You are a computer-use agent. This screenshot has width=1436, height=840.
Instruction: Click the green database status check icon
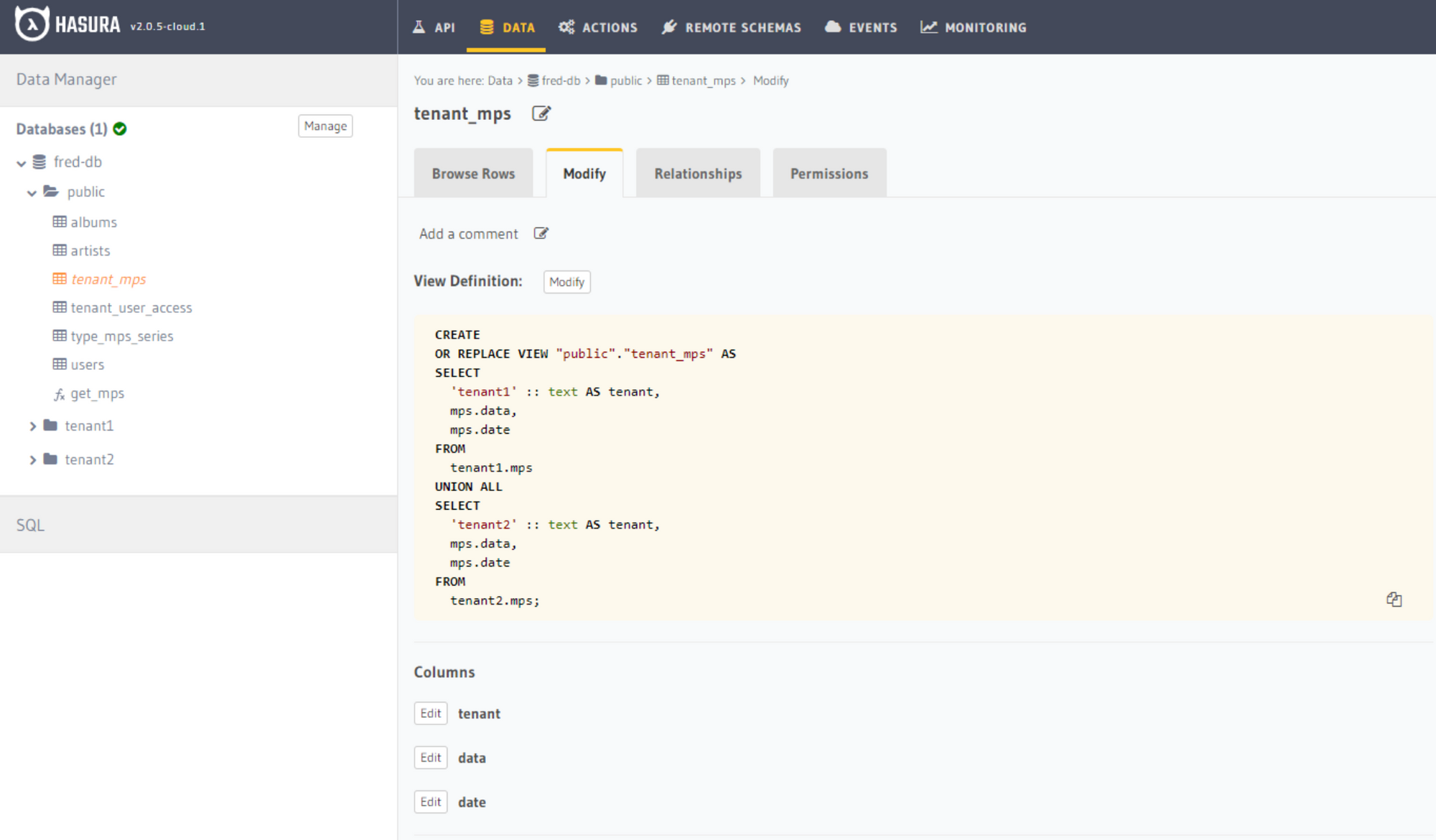pyautogui.click(x=120, y=129)
